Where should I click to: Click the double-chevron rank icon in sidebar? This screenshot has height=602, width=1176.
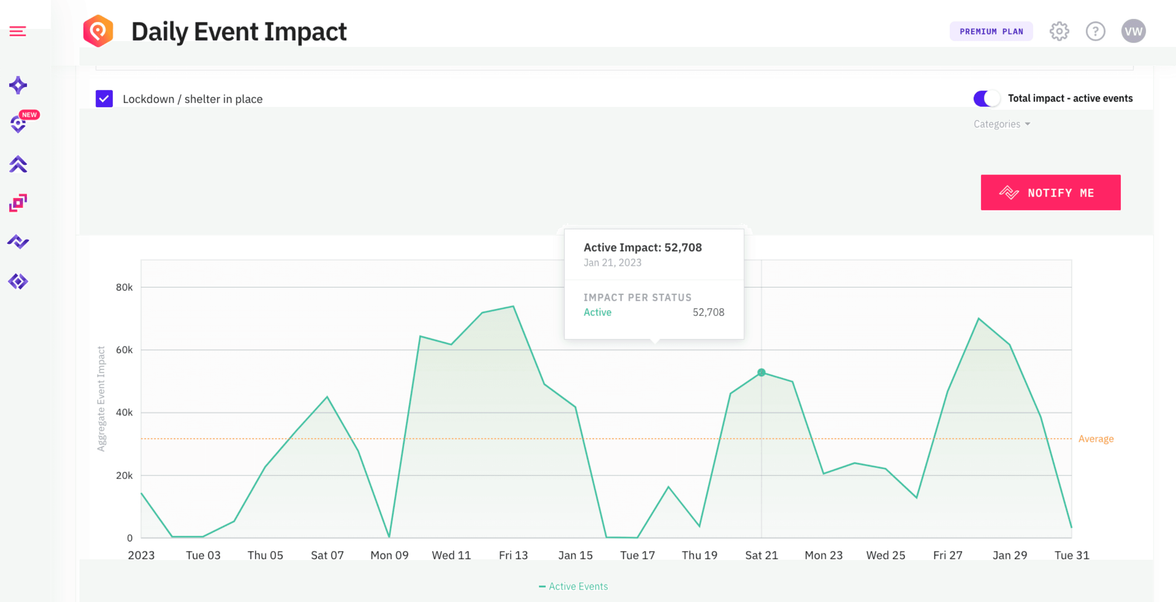pyautogui.click(x=17, y=163)
